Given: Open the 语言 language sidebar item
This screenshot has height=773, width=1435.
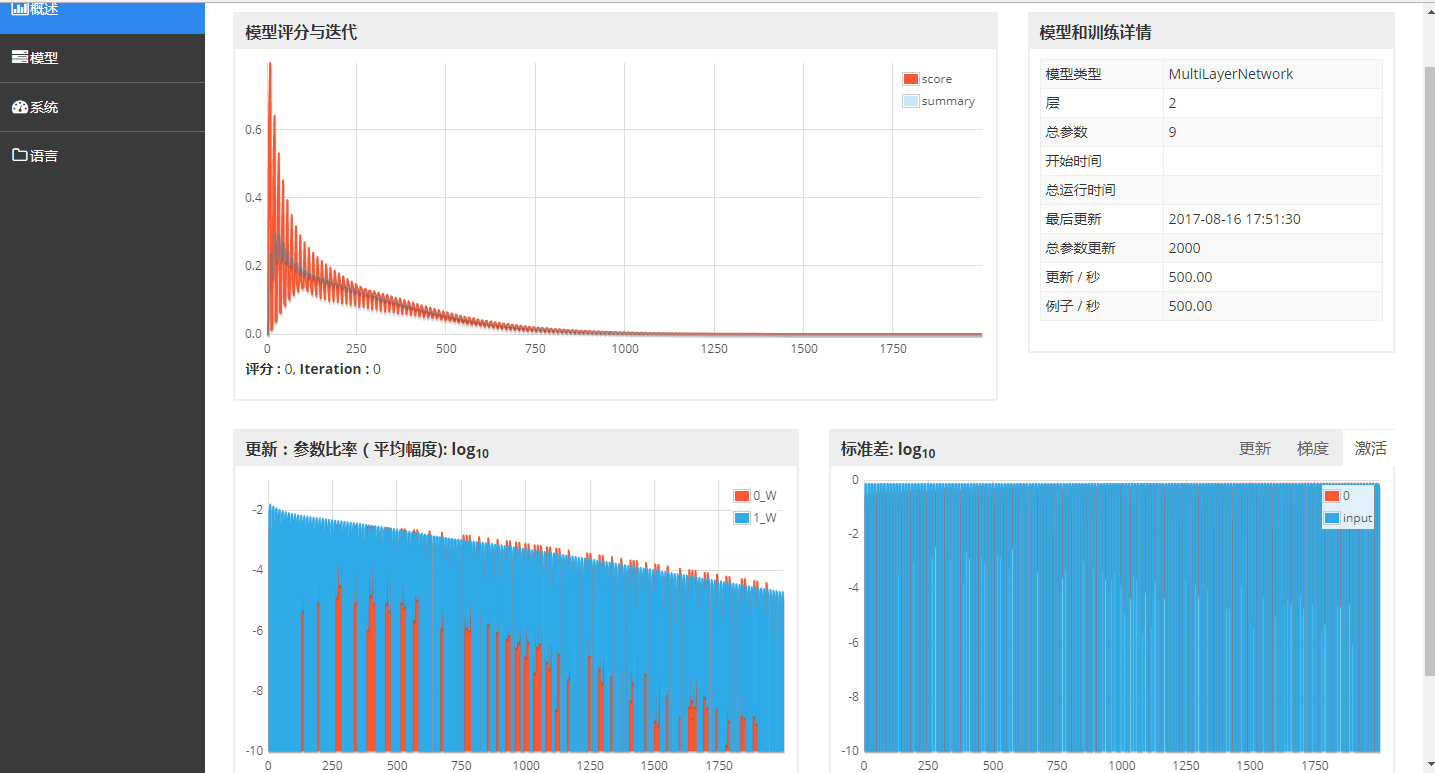Looking at the screenshot, I should click(102, 156).
